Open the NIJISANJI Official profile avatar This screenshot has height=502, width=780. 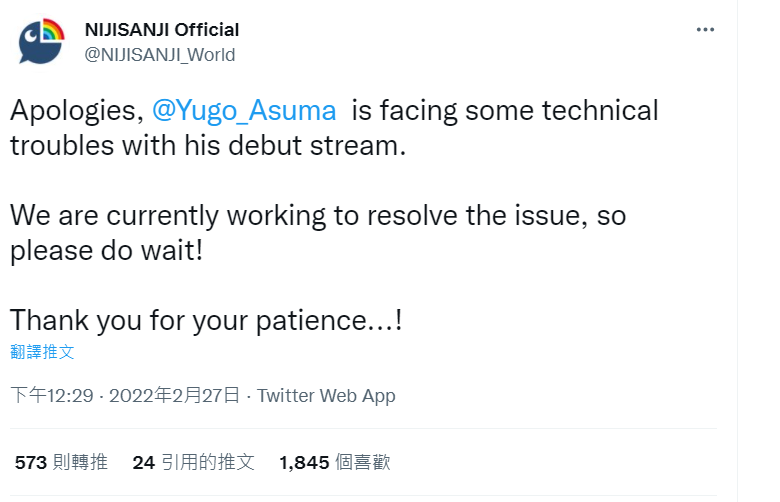41,42
